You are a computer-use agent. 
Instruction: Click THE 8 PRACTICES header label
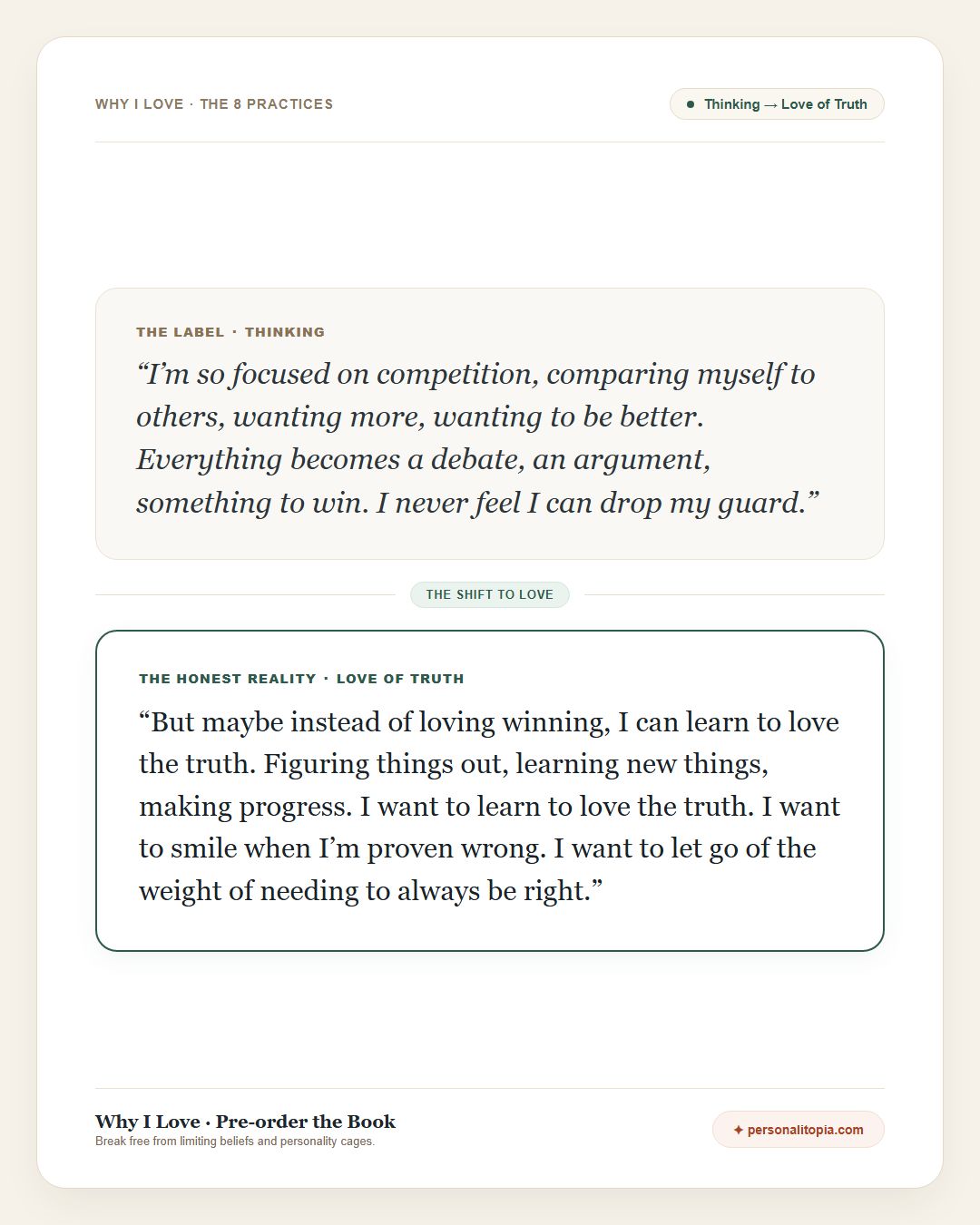(266, 104)
